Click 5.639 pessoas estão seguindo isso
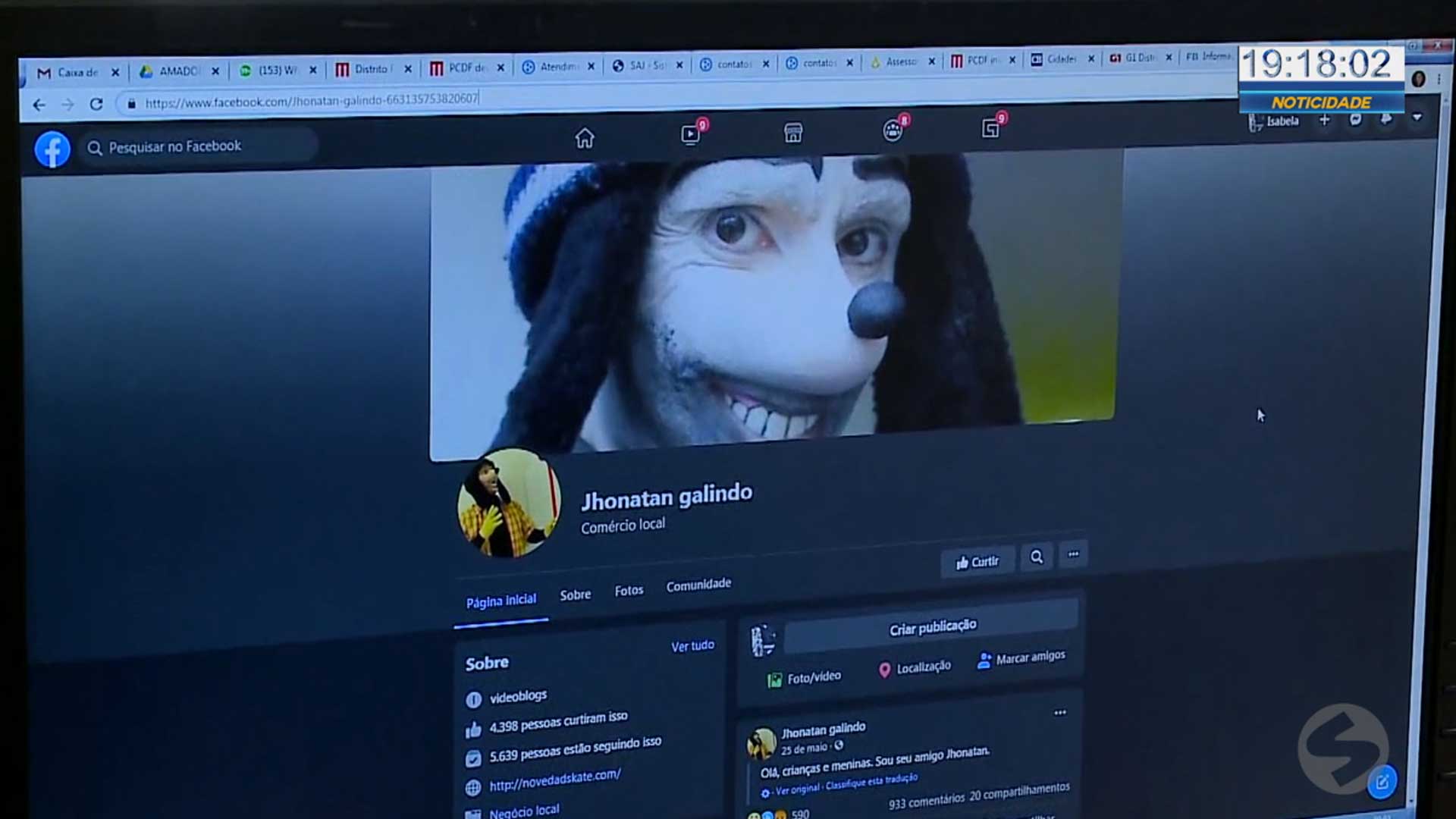Image resolution: width=1456 pixels, height=819 pixels. [x=575, y=749]
